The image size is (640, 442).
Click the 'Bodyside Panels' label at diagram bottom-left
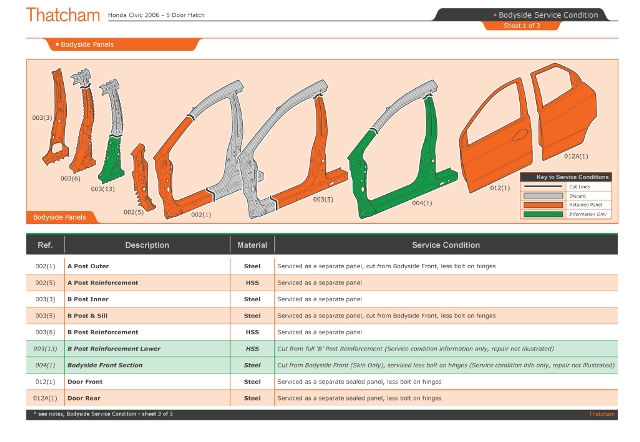tap(60, 218)
